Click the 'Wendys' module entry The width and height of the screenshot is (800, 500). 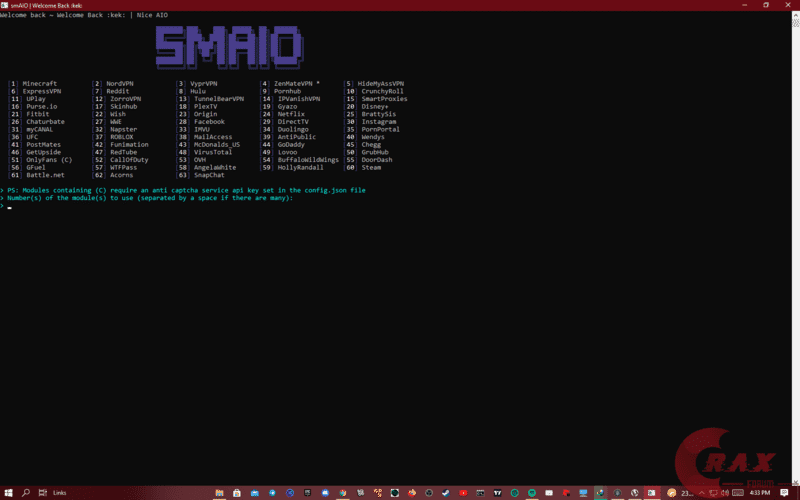(x=373, y=137)
